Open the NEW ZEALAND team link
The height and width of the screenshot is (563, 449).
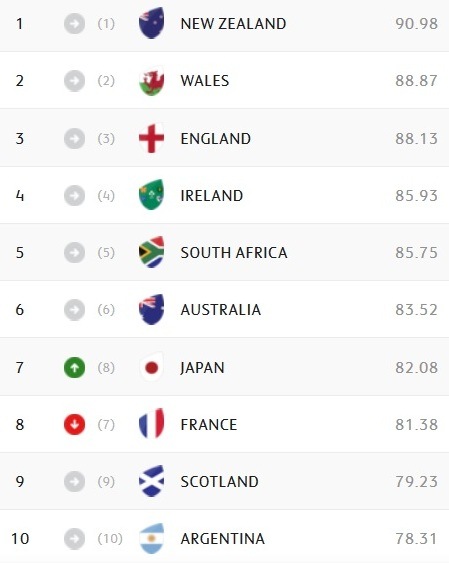pyautogui.click(x=233, y=24)
